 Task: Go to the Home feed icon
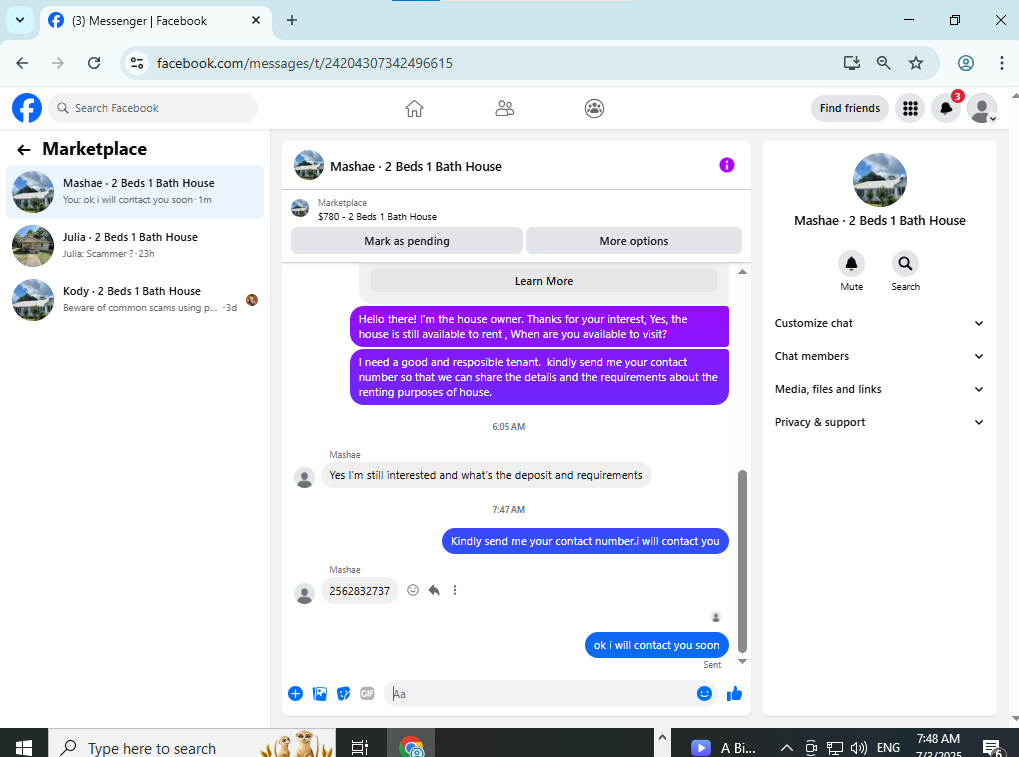pyautogui.click(x=414, y=109)
